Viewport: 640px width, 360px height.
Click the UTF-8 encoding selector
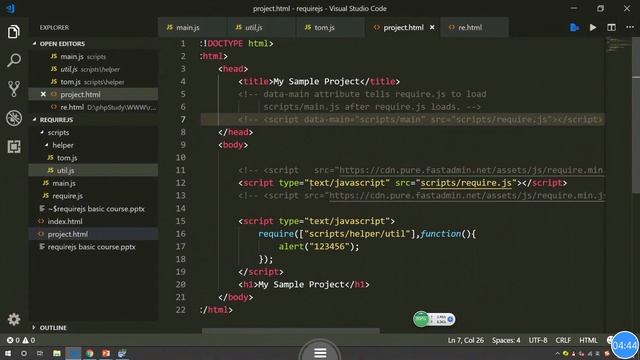coord(538,340)
